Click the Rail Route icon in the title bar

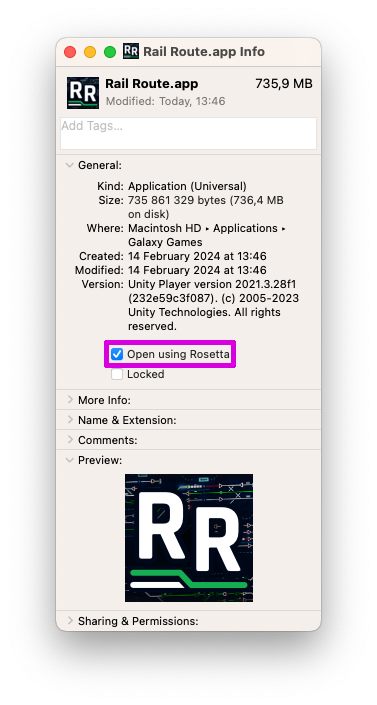pyautogui.click(x=130, y=51)
